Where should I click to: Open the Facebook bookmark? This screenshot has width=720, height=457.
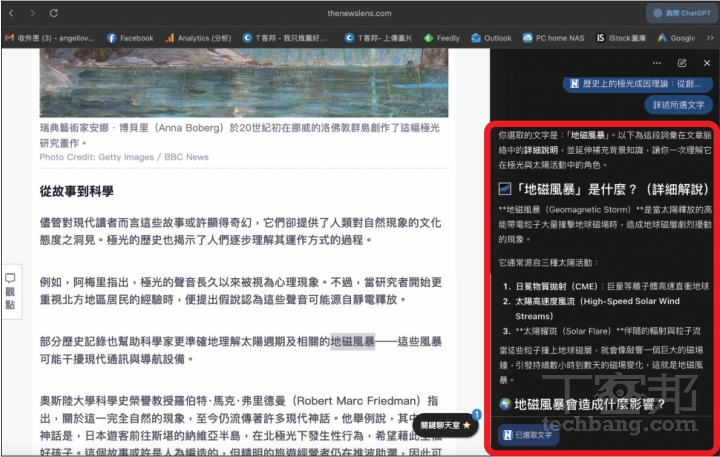click(x=130, y=38)
